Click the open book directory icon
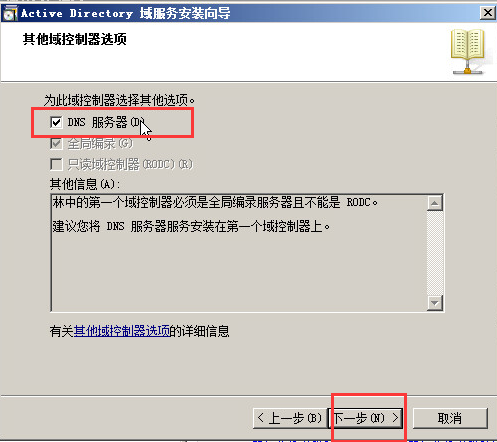Viewport: 497px width, 442px height. (x=468, y=52)
